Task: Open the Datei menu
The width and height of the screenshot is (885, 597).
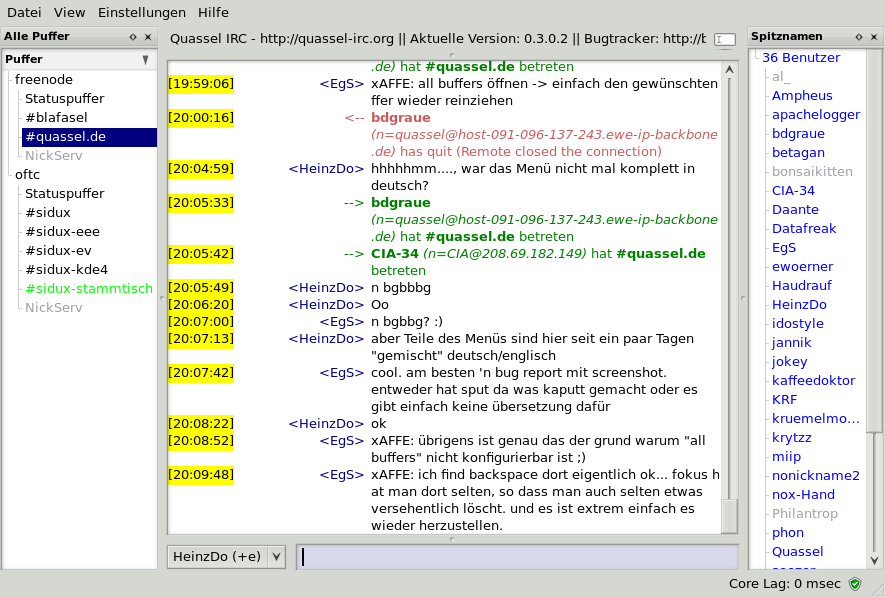Action: (24, 12)
